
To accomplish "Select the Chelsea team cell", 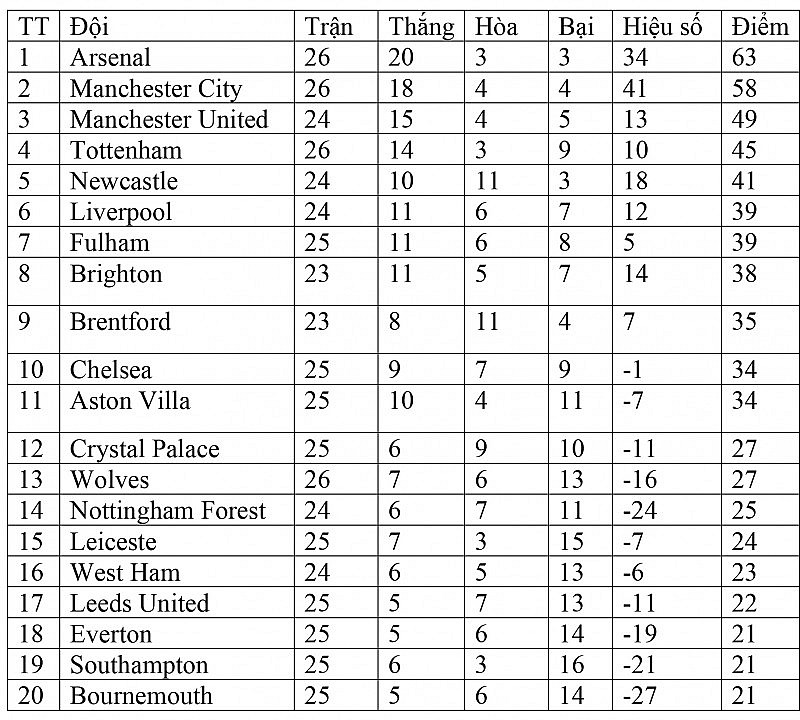I will coord(111,370).
